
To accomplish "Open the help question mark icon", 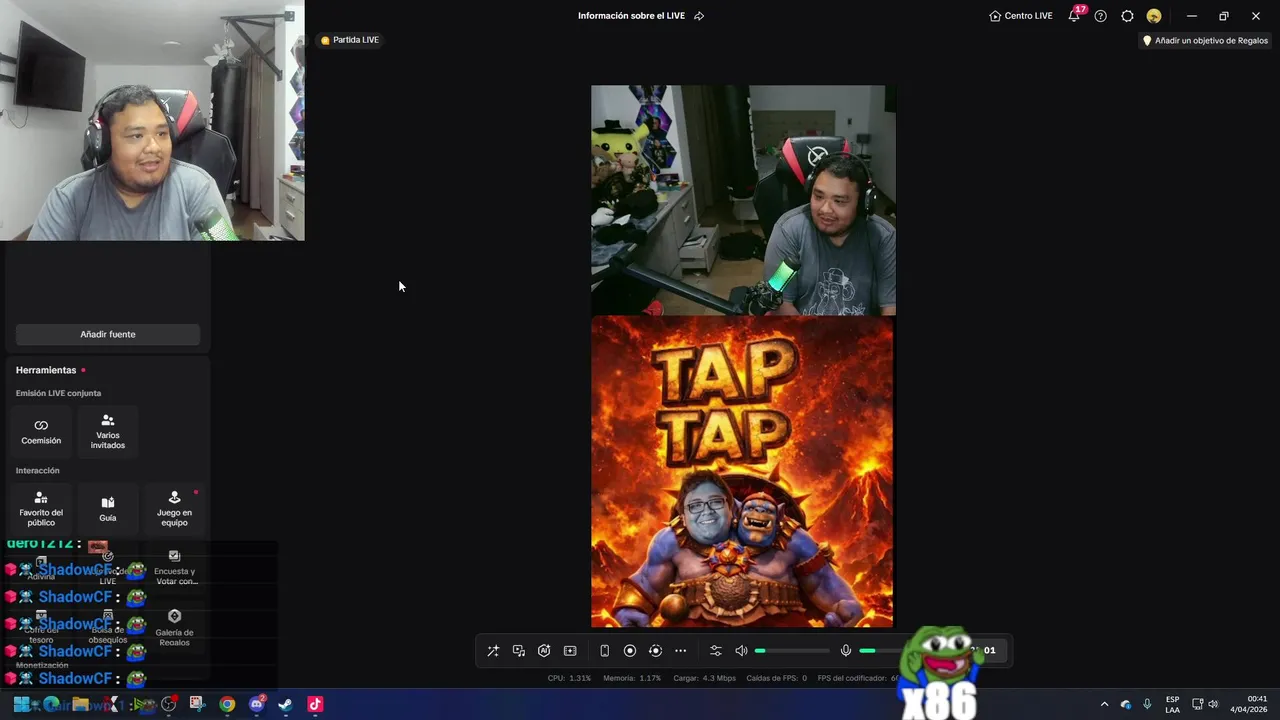I will [1101, 16].
